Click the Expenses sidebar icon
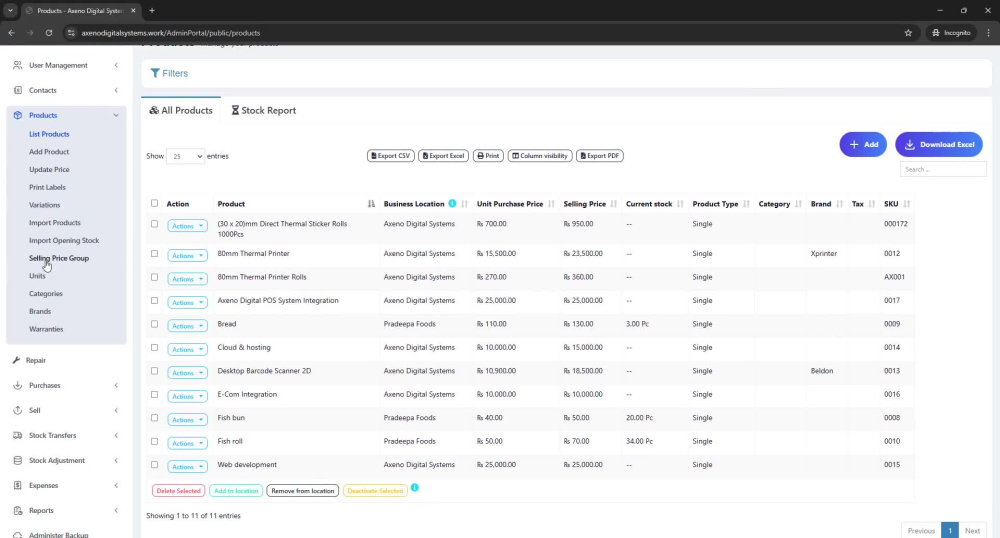Viewport: 1000px width, 538px height. (x=17, y=485)
